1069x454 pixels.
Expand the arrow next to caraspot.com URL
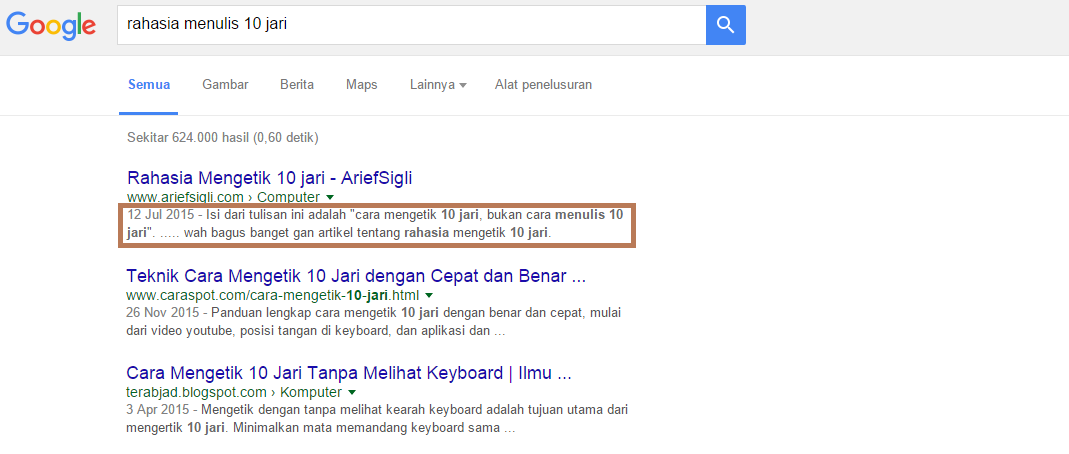429,296
